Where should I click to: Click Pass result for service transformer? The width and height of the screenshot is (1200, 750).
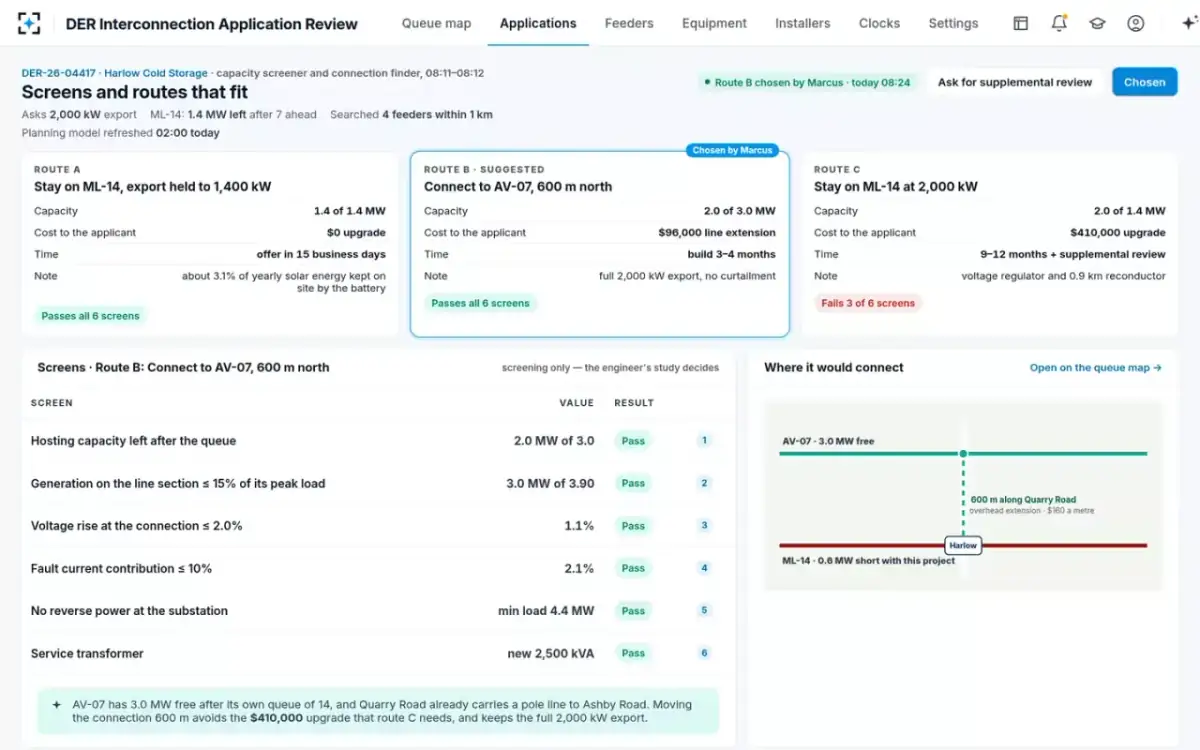pos(633,653)
